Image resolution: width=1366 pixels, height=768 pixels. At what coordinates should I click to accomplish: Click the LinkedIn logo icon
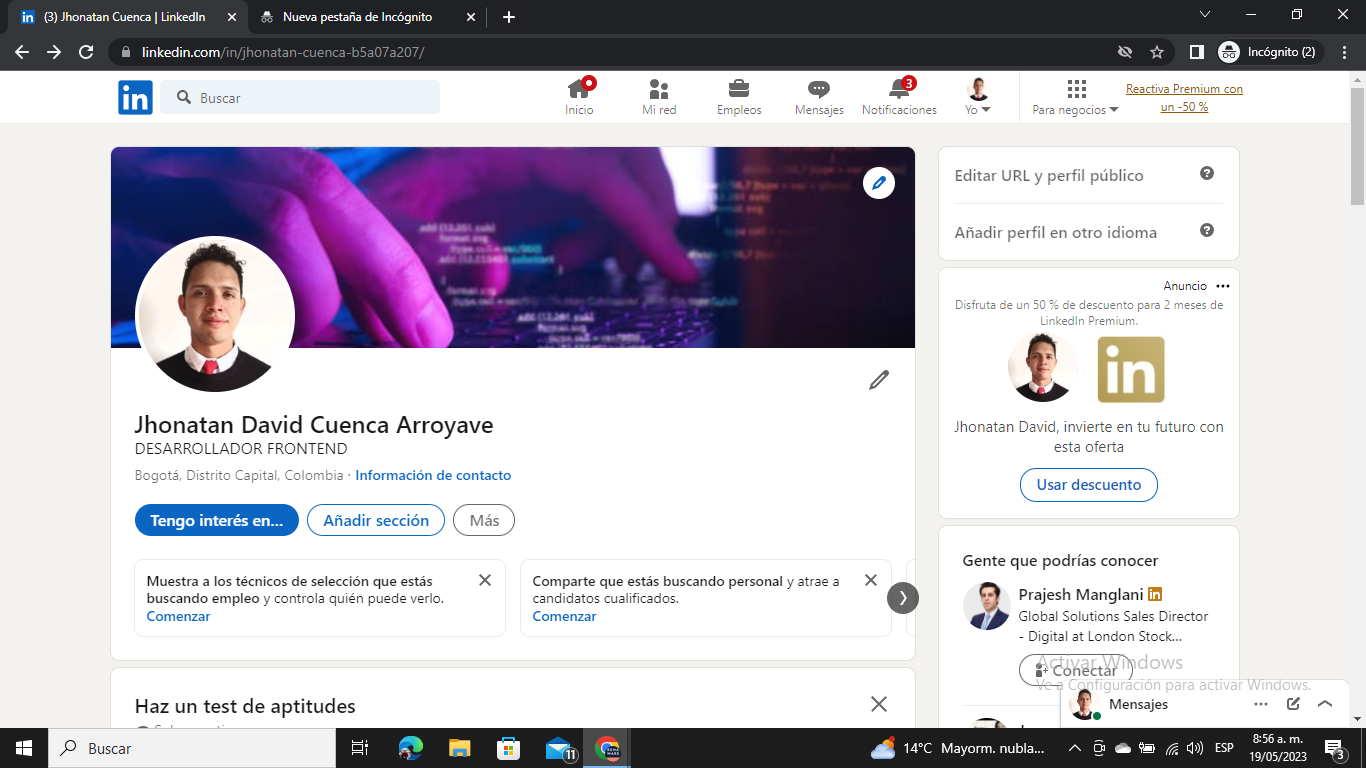pos(135,97)
